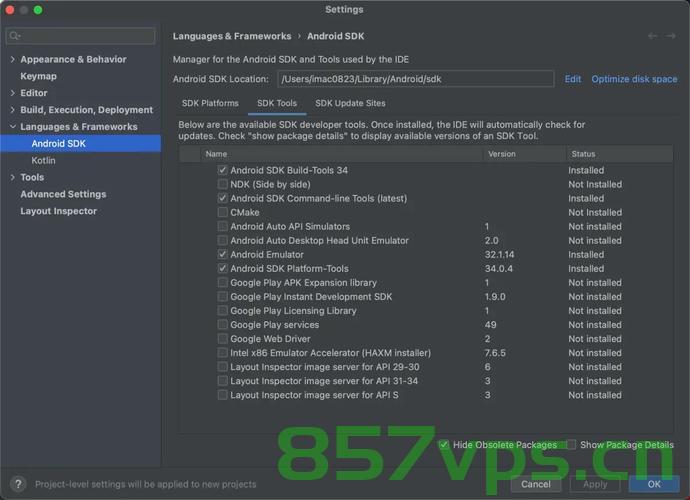Uncheck Android SDK Command-line Tools (latest)
Viewport: 690px width, 500px height.
223,198
